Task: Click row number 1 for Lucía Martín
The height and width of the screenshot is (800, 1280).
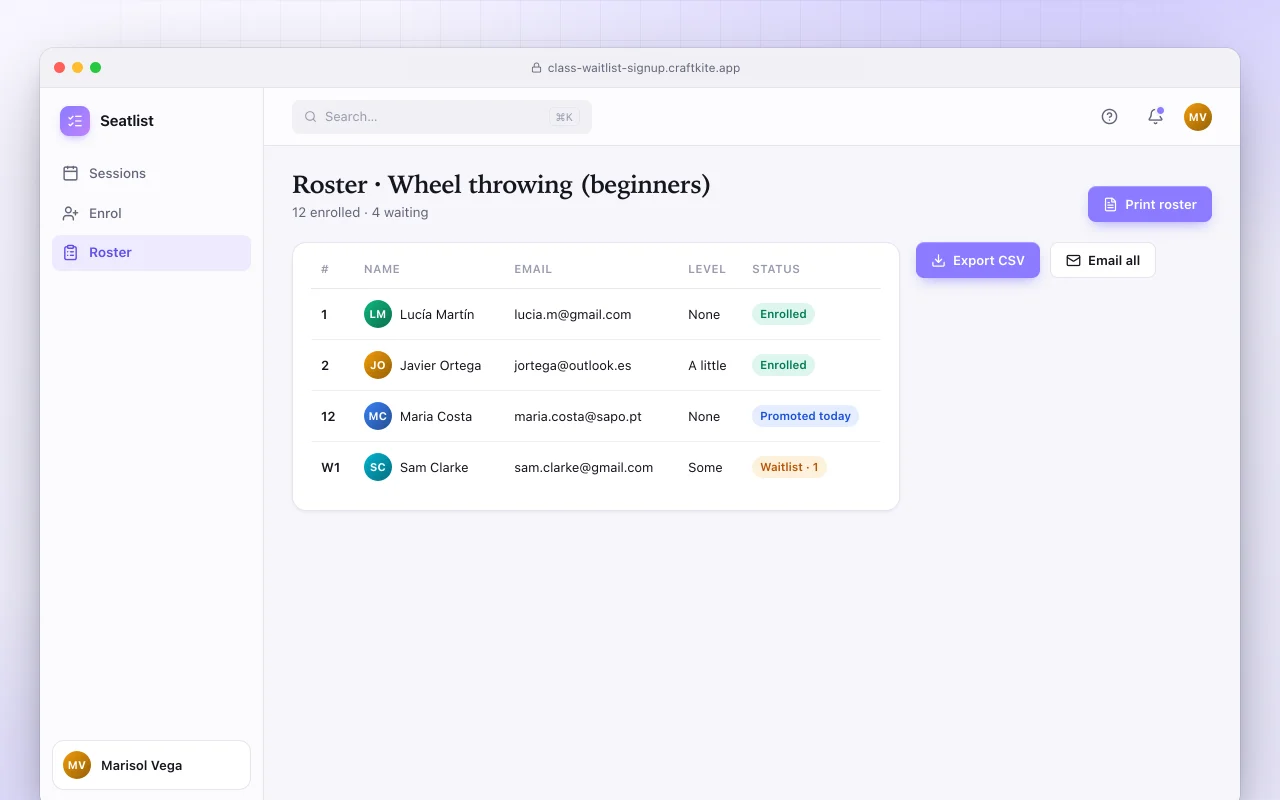Action: coord(324,314)
